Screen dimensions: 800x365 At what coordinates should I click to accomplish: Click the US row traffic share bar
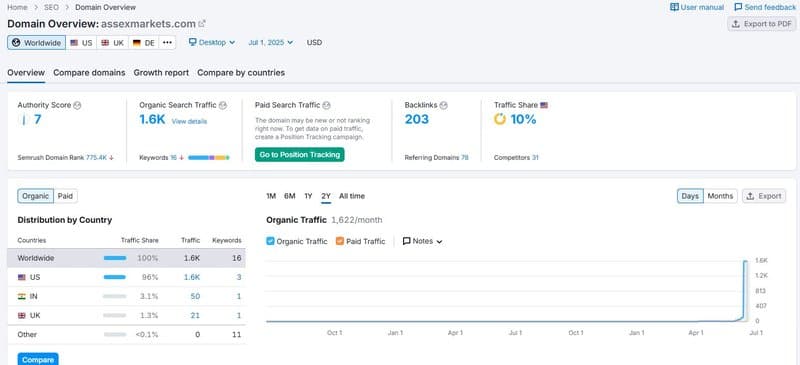(x=115, y=277)
